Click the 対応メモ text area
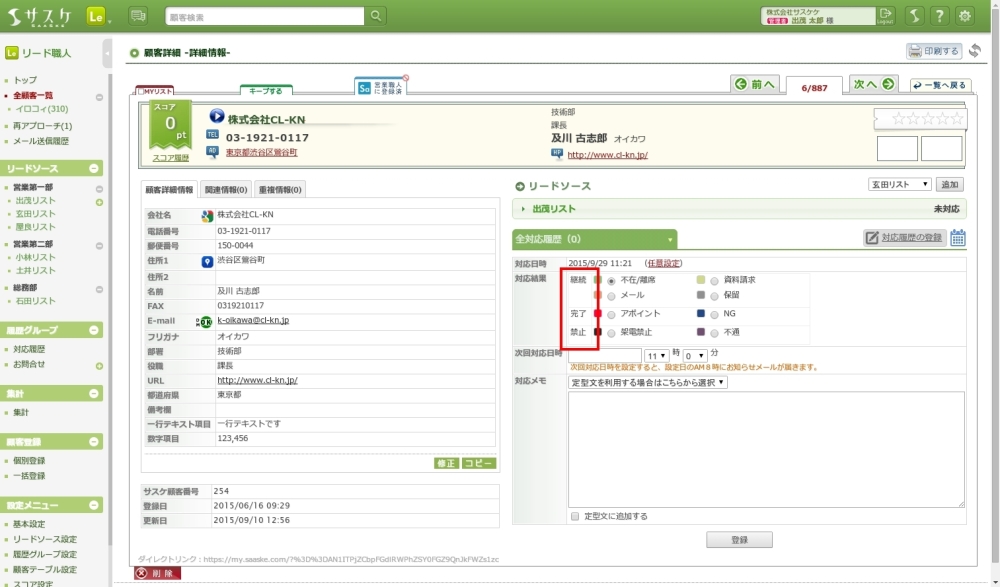Screen dimensions: 1000x587 coord(765,448)
